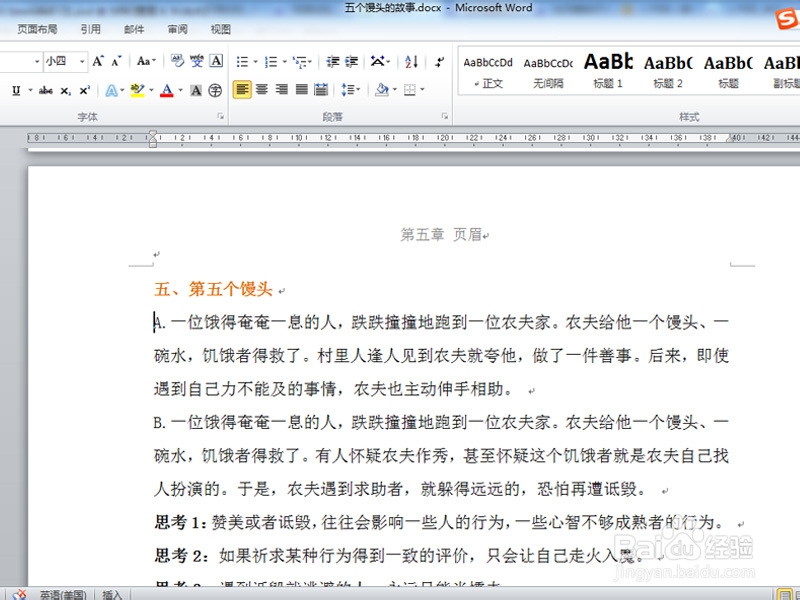
Task: Toggle subscript formatting
Action: click(x=65, y=90)
